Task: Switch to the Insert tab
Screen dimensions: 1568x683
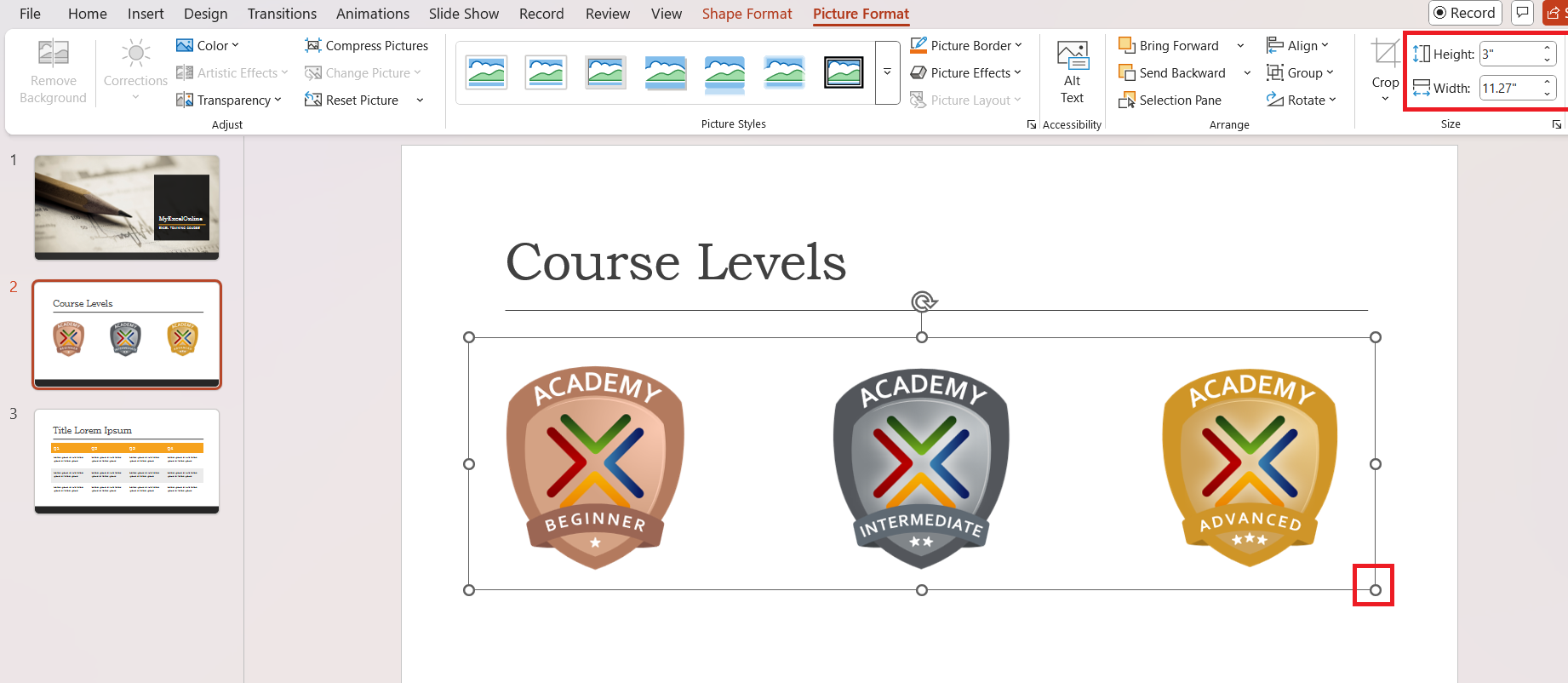Action: tap(146, 14)
